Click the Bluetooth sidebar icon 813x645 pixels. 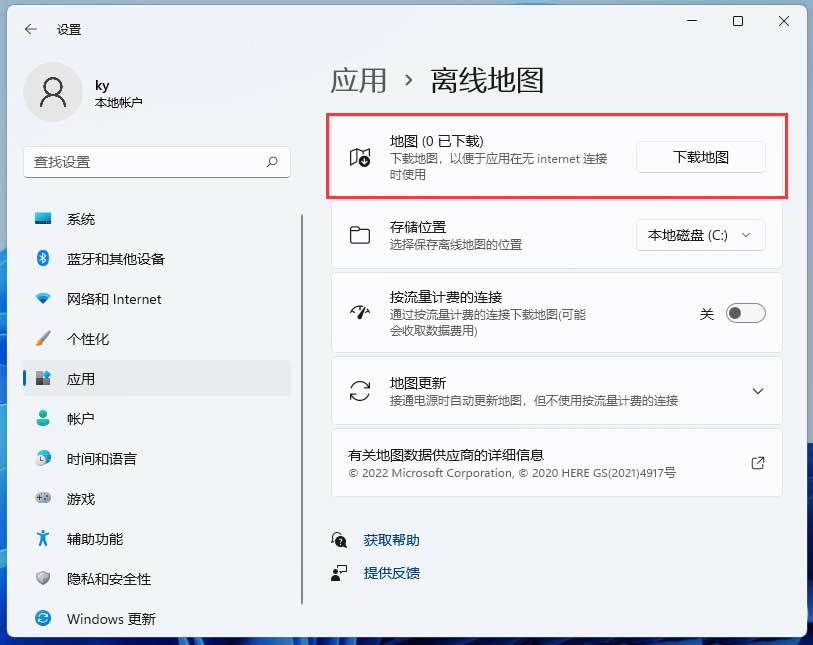point(43,259)
